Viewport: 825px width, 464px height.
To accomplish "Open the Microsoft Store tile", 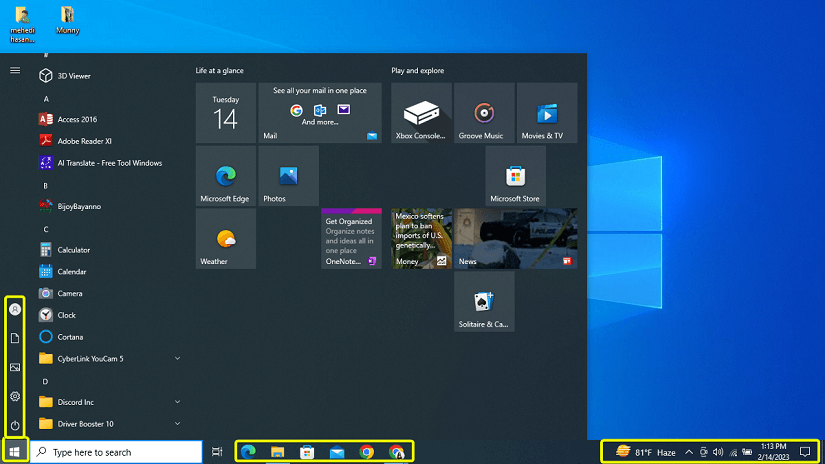I will tap(516, 176).
